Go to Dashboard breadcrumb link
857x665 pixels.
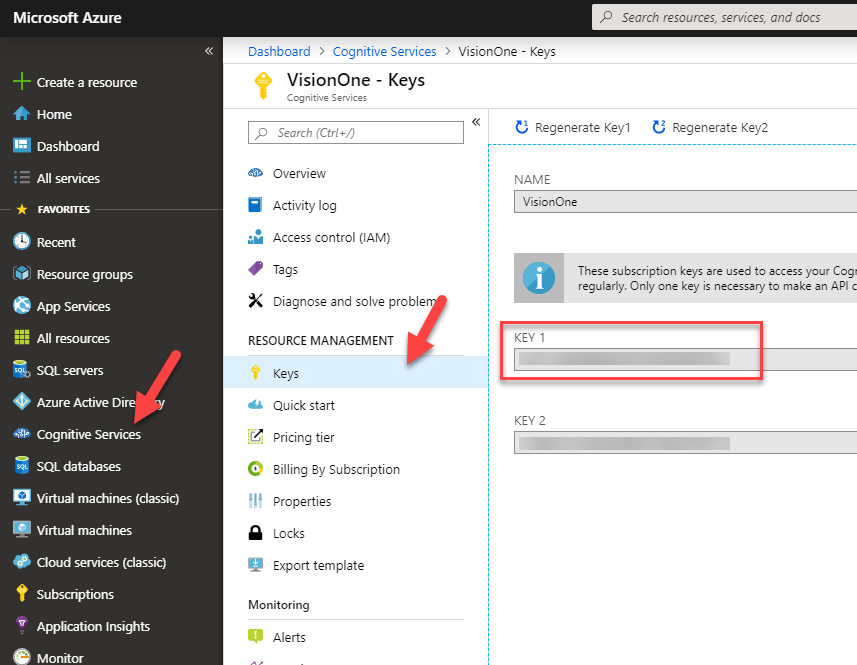pos(279,51)
